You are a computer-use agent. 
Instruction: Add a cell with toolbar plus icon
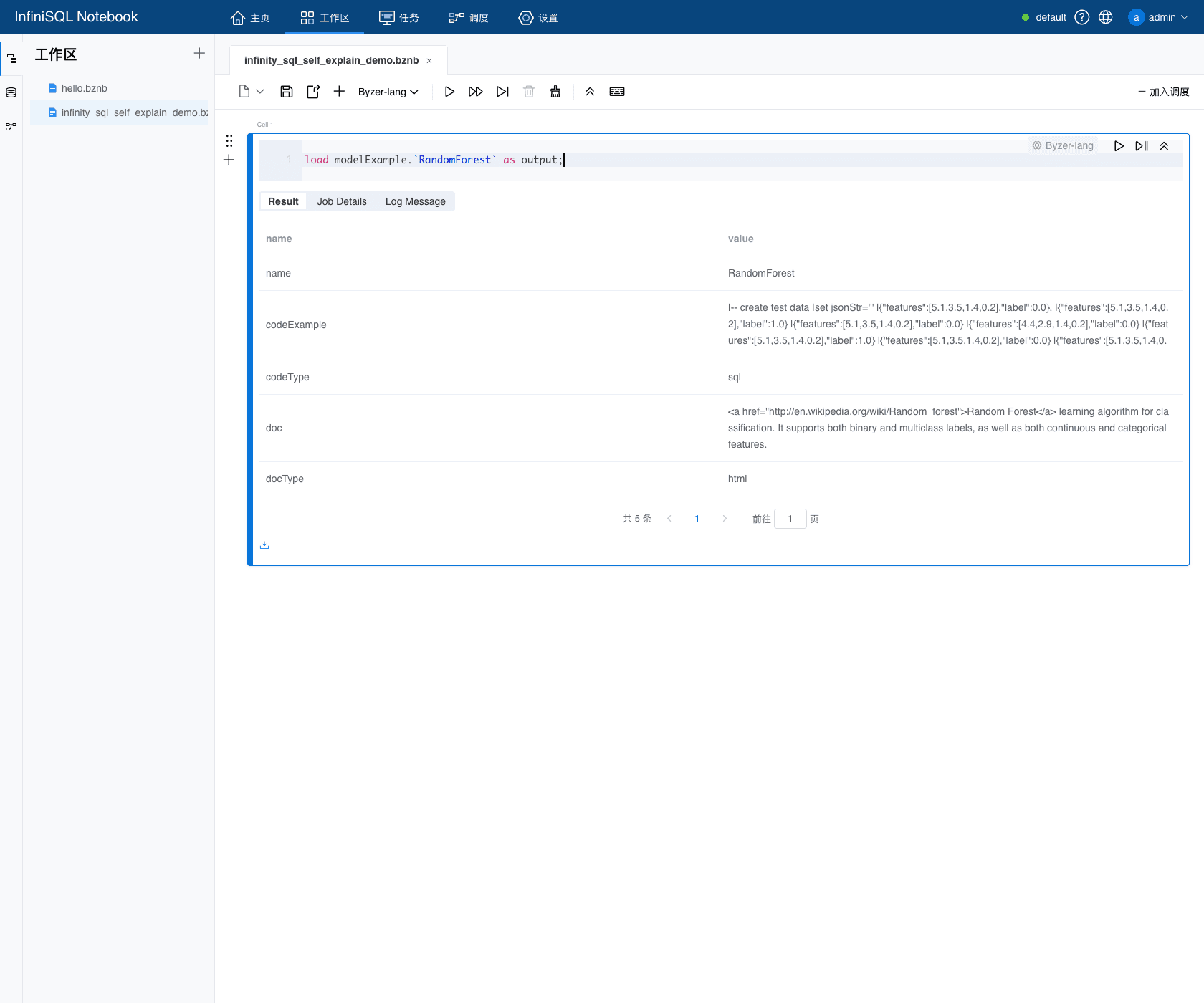[x=339, y=92]
